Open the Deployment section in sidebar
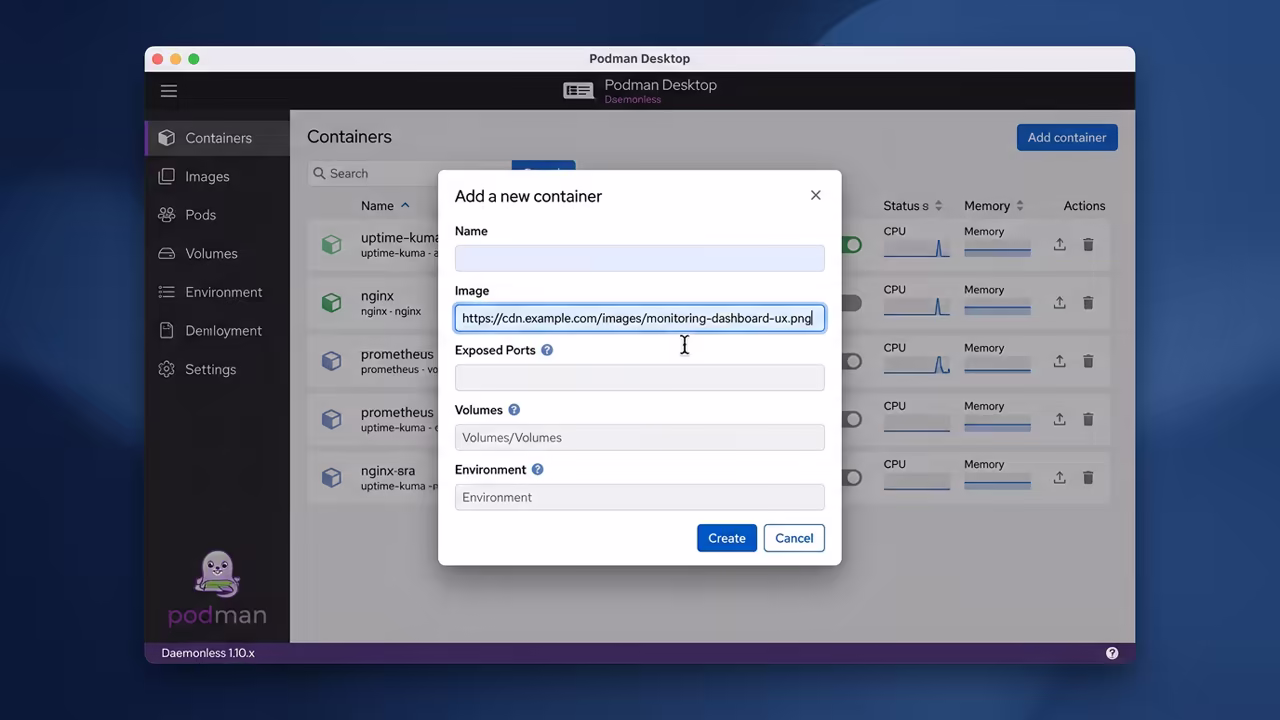The height and width of the screenshot is (720, 1280). pyautogui.click(x=218, y=330)
